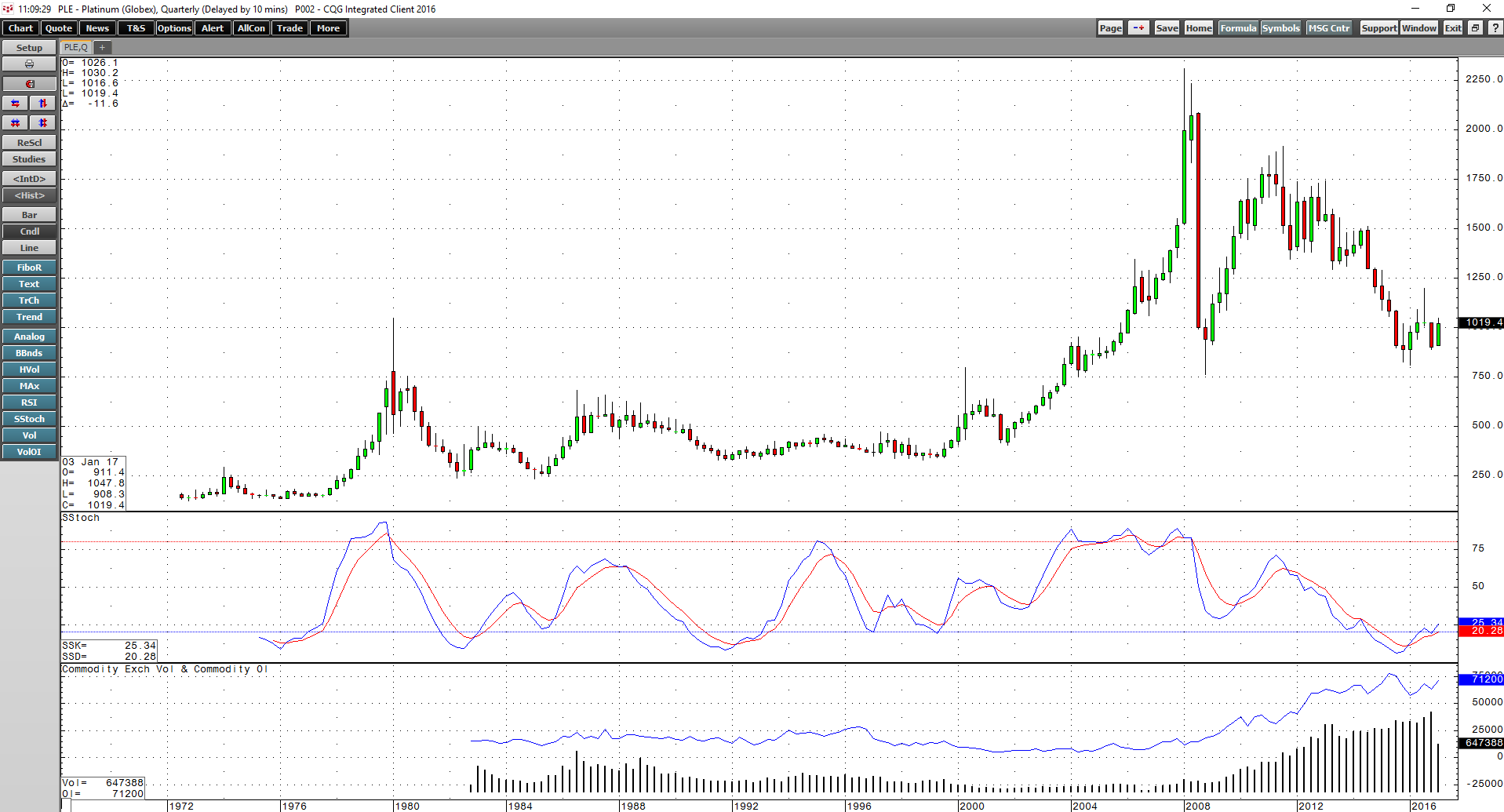Click the red magnet icon button
Image resolution: width=1504 pixels, height=812 pixels.
tap(29, 84)
